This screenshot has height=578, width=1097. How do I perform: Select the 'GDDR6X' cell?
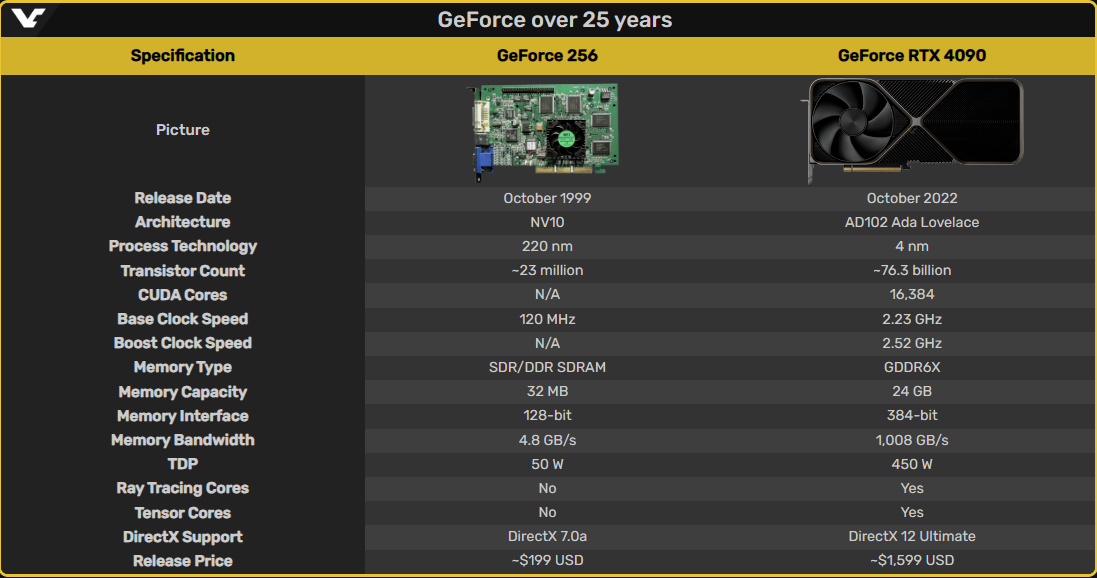pos(912,367)
